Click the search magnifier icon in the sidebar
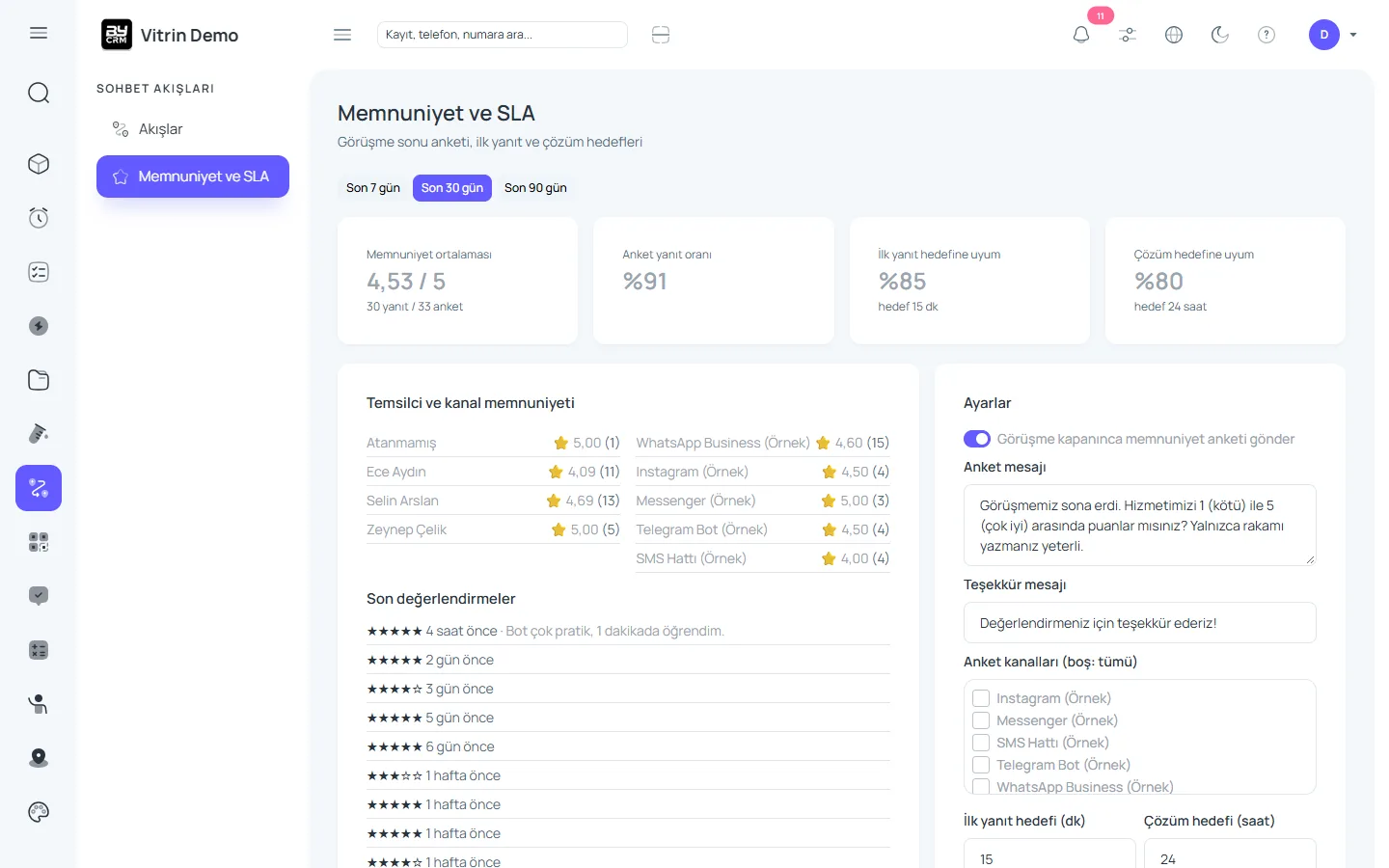This screenshot has width=1389, height=868. 39,93
